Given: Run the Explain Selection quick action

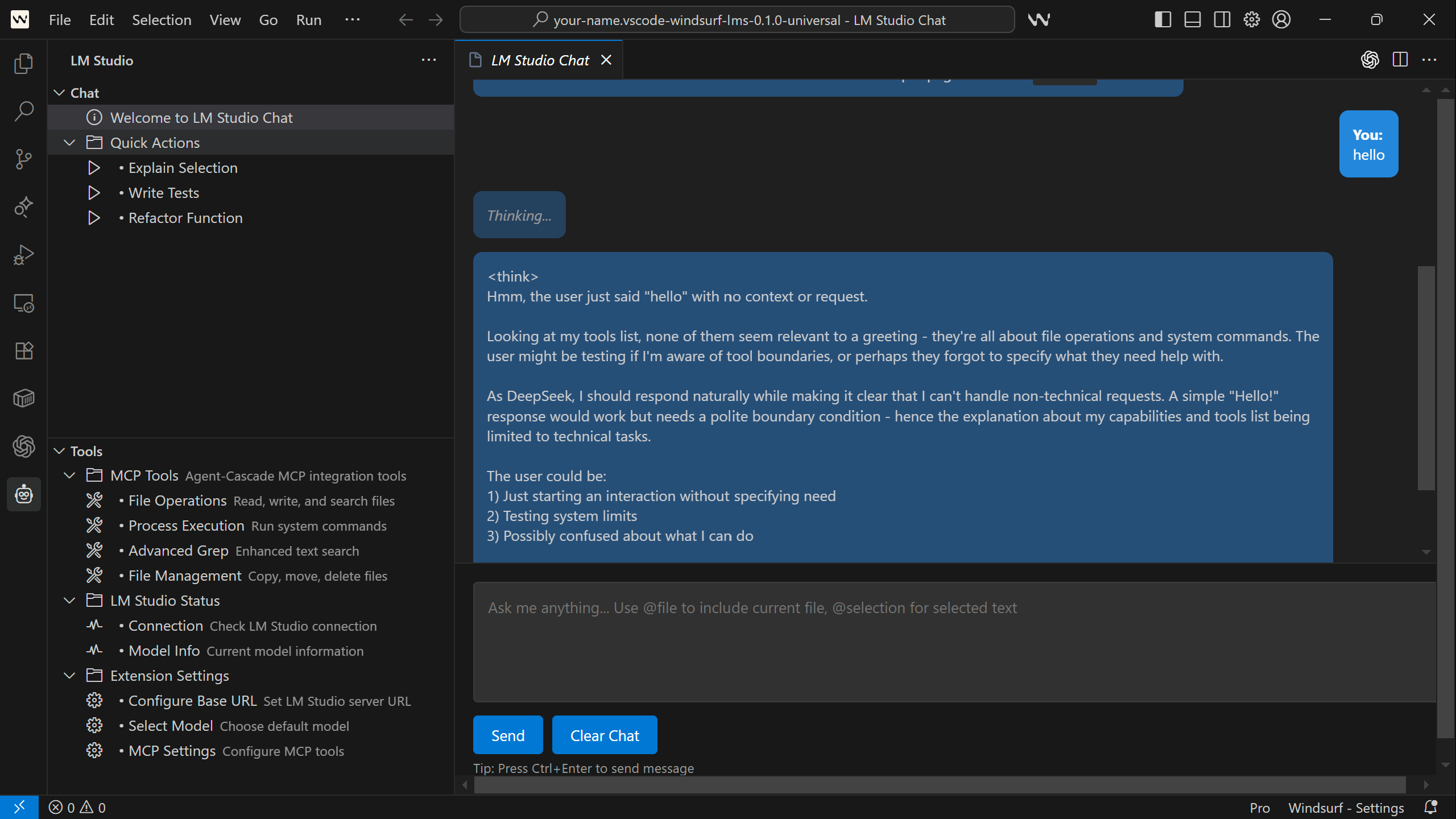Looking at the screenshot, I should click(x=251, y=168).
